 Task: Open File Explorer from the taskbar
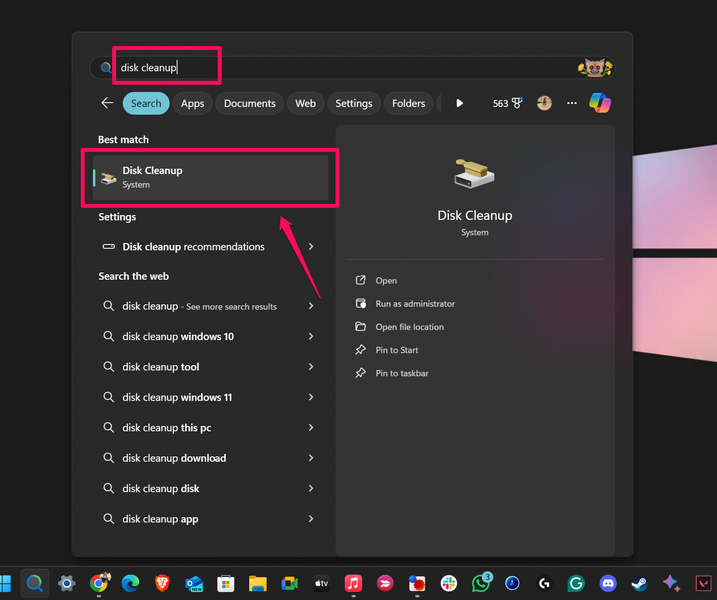(x=258, y=583)
